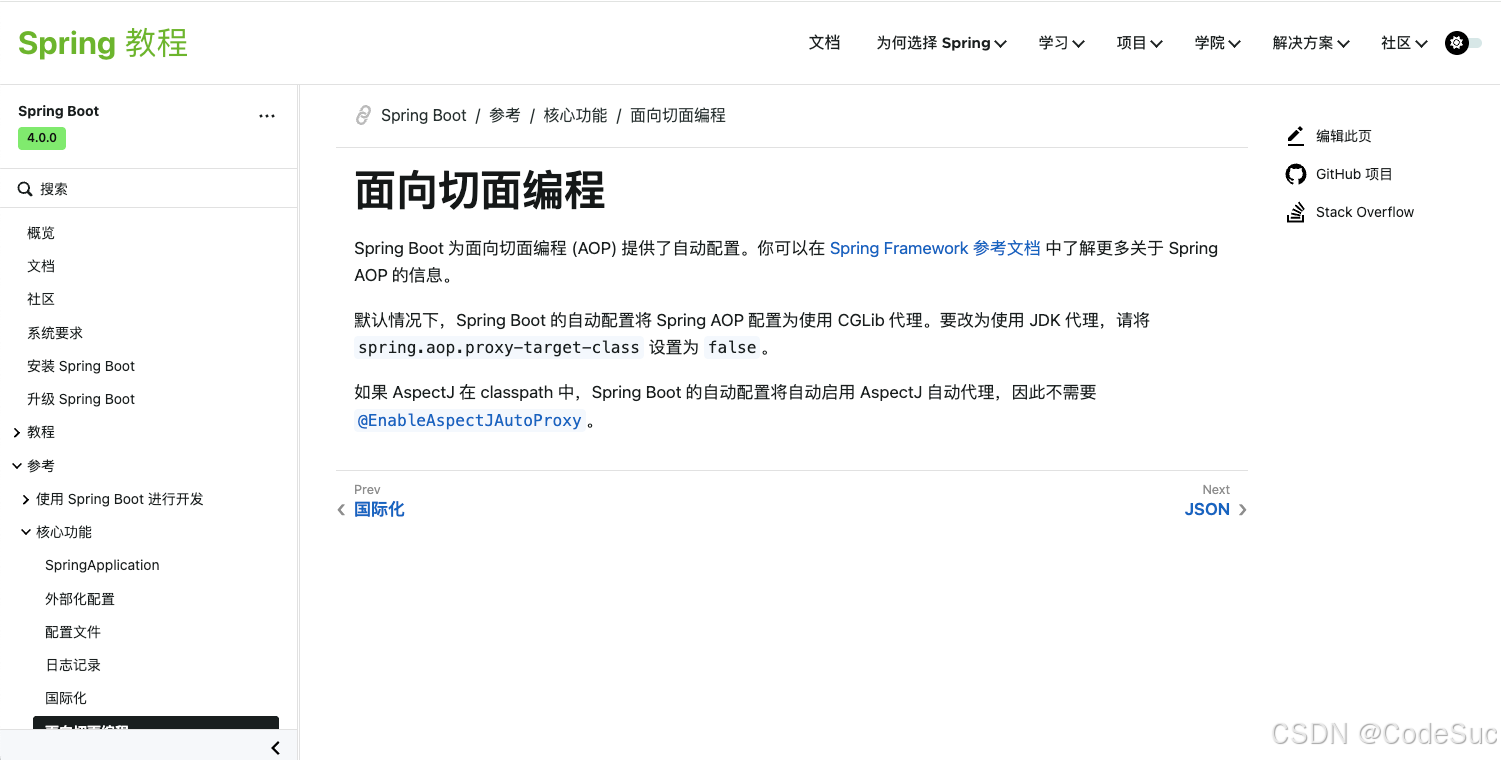Open SpringApplication in the sidebar
Viewport: 1501px width, 760px height.
[102, 565]
